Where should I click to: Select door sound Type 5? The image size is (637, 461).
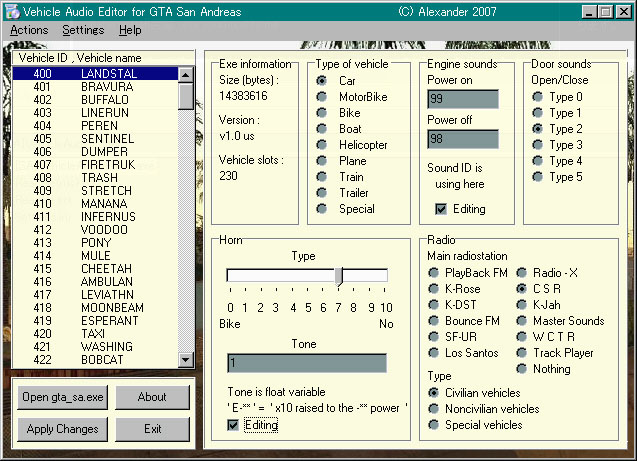point(537,177)
